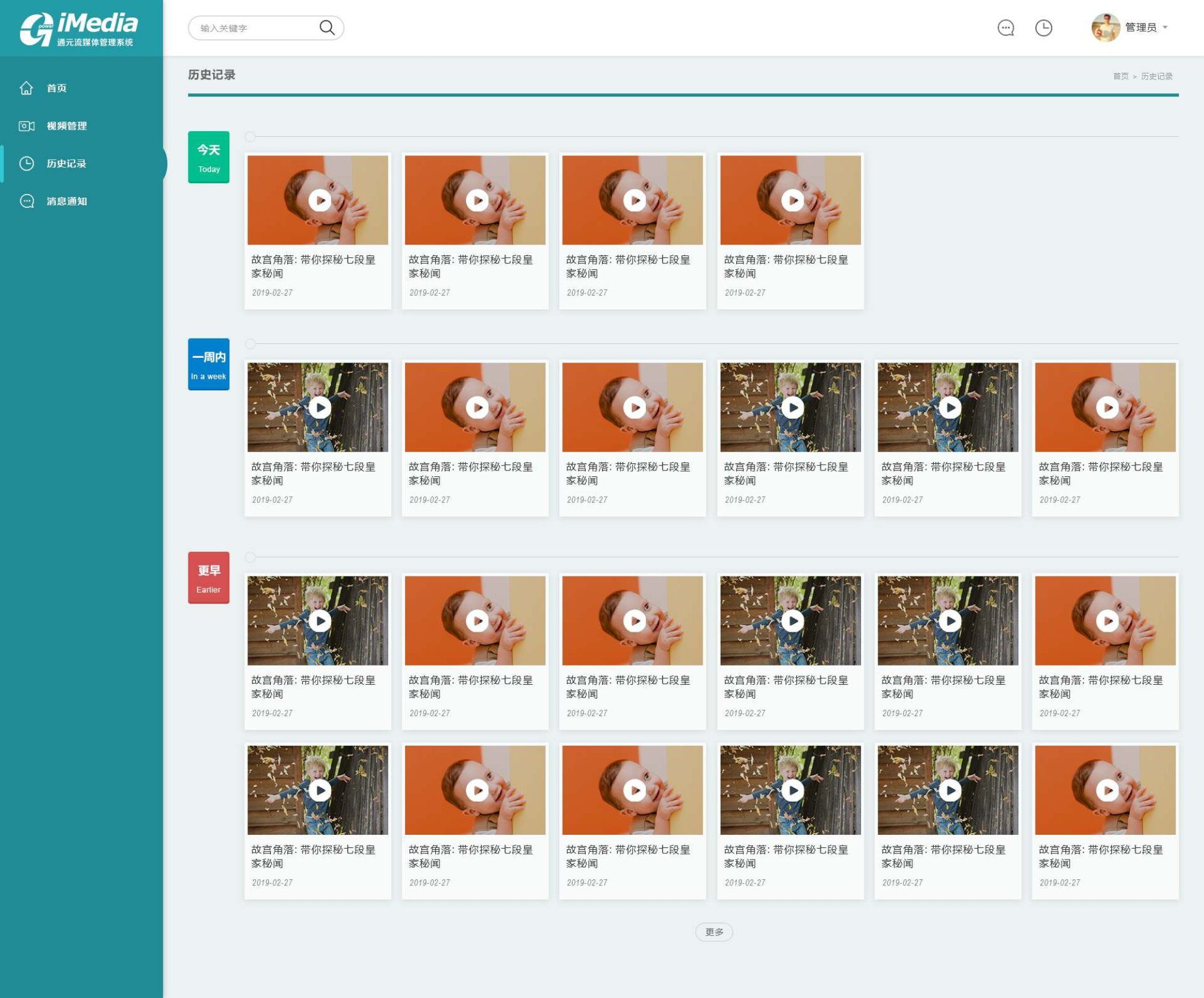
Task: Expand the 管理员 account dropdown arrow
Action: point(1165,28)
